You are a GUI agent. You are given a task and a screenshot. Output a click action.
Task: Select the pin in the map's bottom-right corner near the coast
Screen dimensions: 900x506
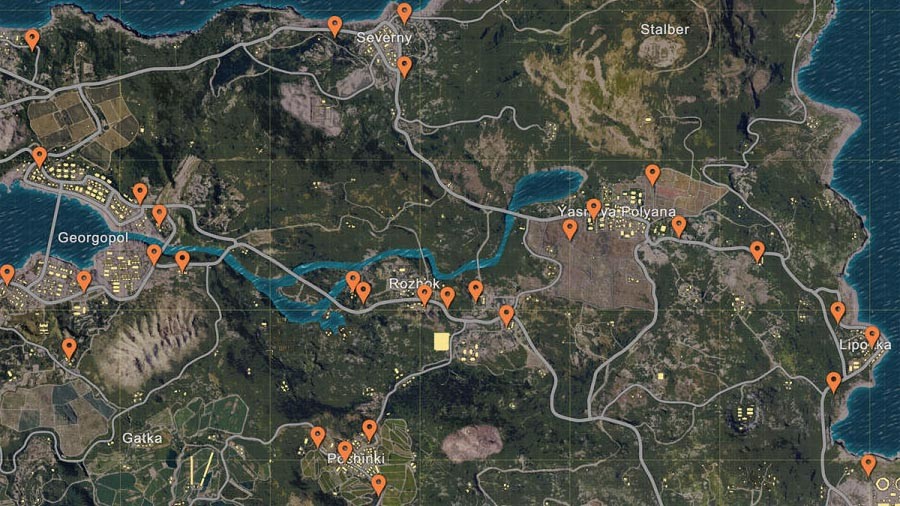[x=868, y=465]
